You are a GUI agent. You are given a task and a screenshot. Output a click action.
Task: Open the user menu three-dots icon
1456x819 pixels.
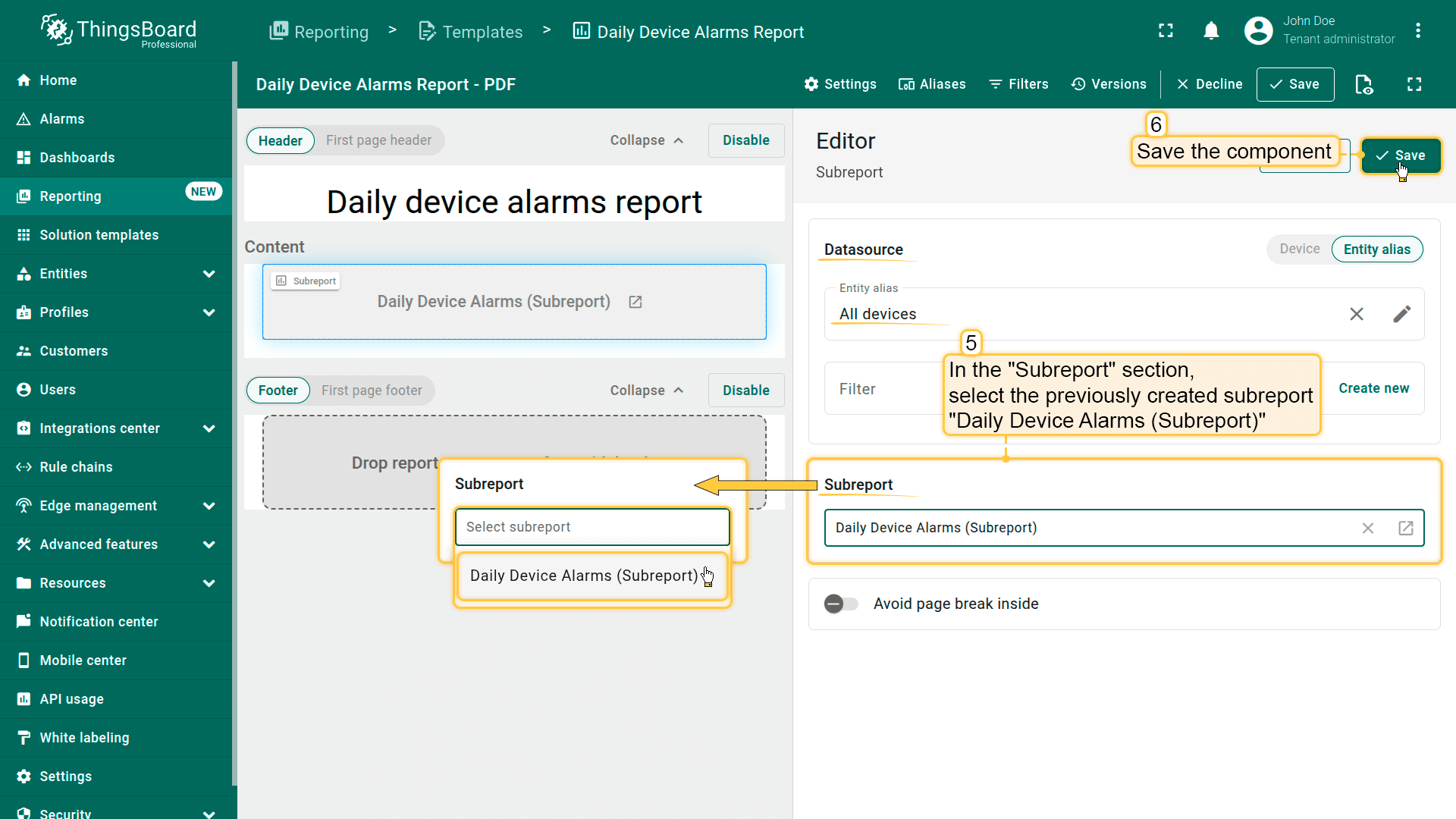coord(1417,31)
